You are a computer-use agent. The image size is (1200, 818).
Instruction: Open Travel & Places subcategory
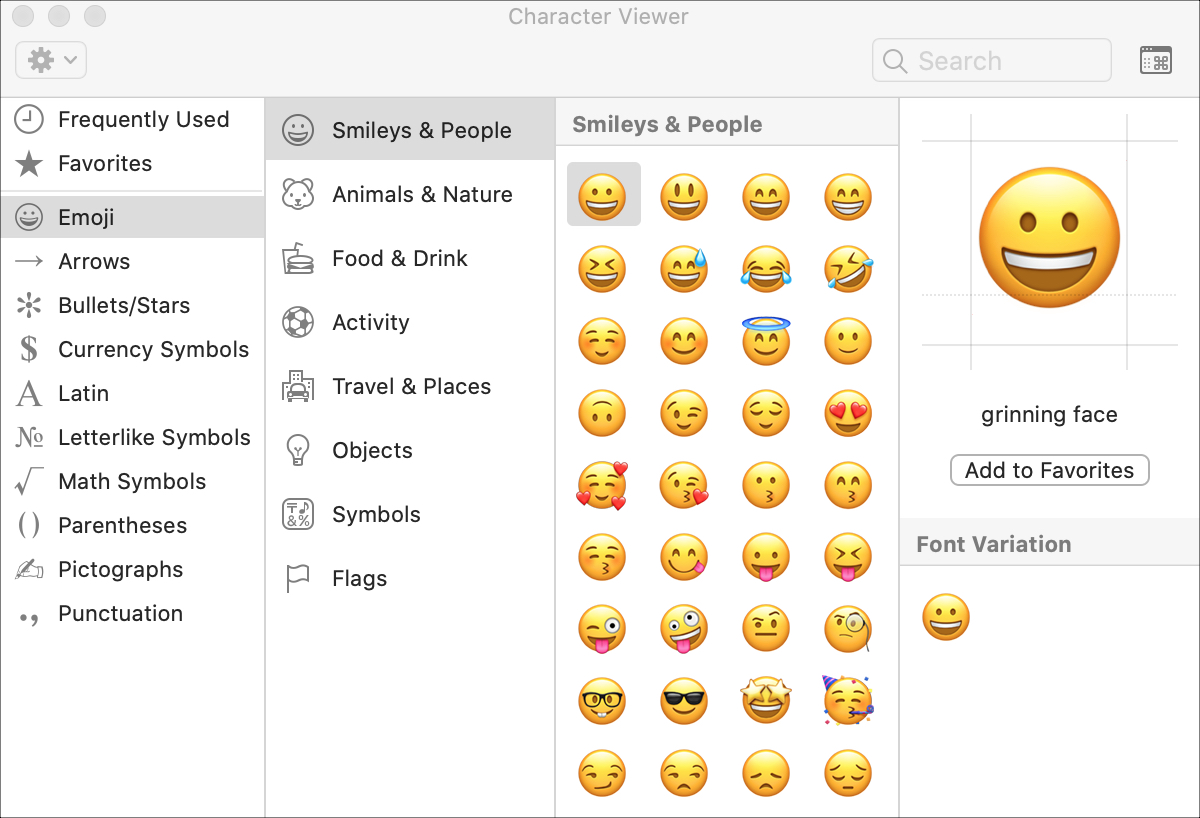(410, 386)
